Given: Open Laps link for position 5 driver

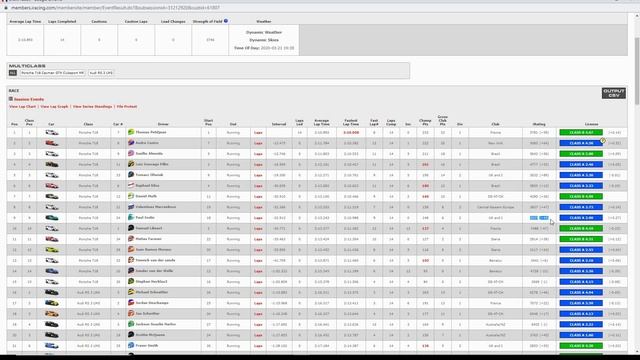Looking at the screenshot, I should (x=258, y=175).
